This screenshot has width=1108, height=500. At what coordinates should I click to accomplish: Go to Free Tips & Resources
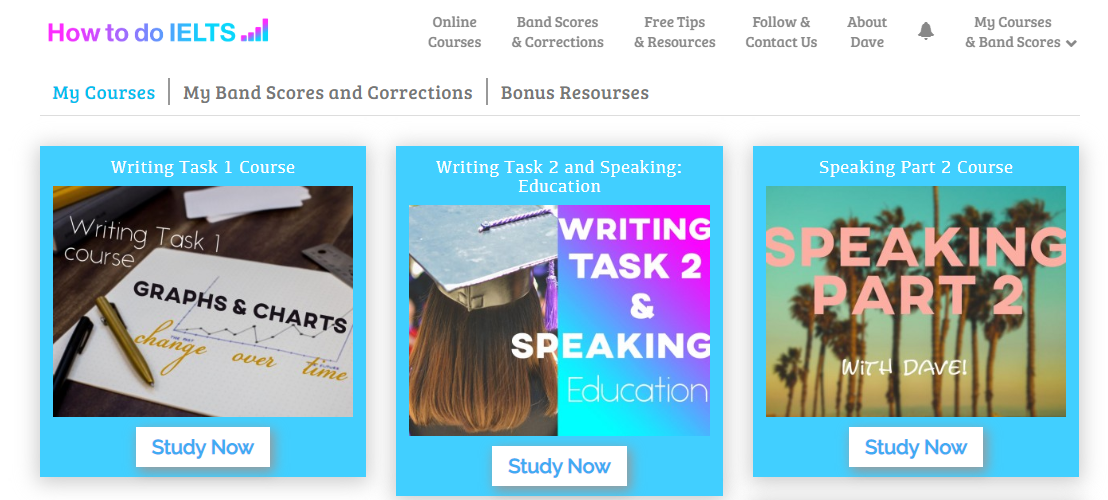675,32
